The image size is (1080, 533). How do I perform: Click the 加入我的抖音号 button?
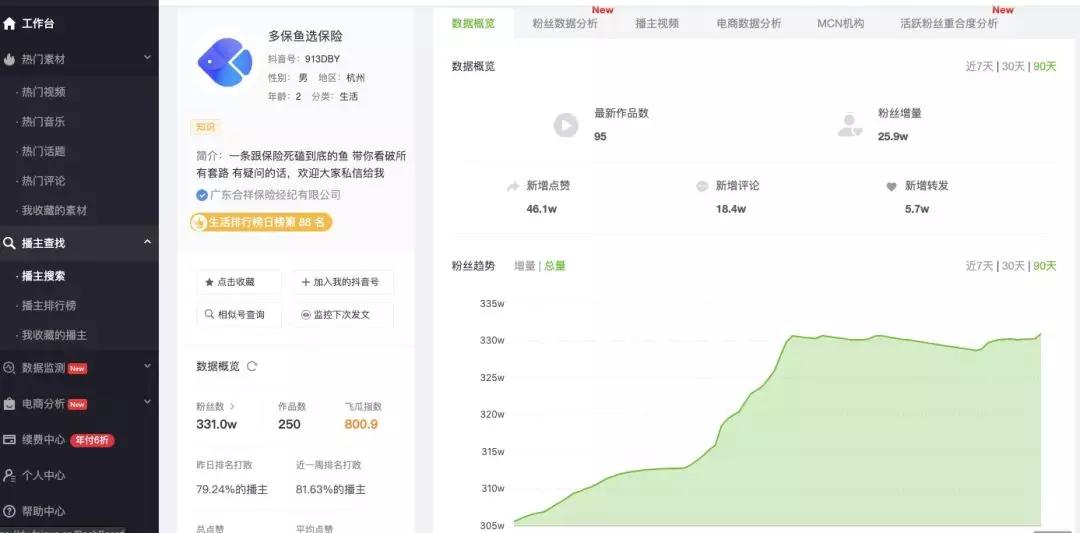pos(344,282)
